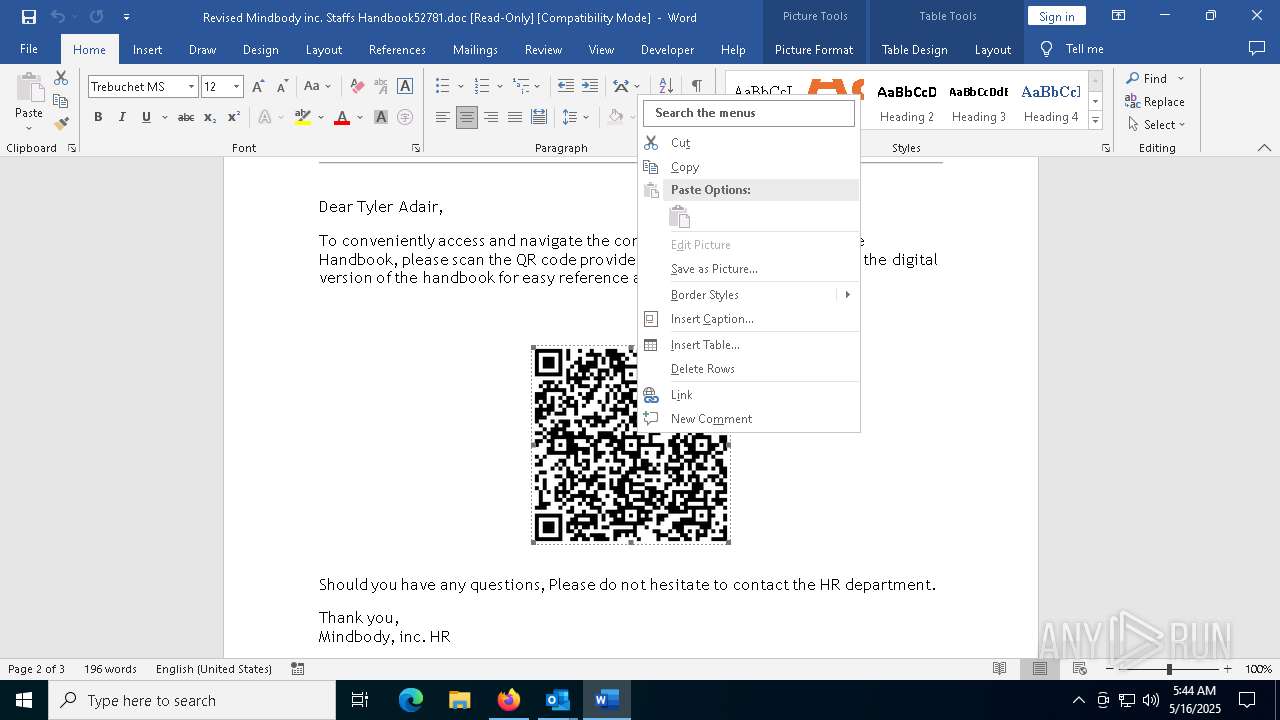
Task: Open the font name dropdown (Trebuchet MS)
Action: tap(191, 87)
